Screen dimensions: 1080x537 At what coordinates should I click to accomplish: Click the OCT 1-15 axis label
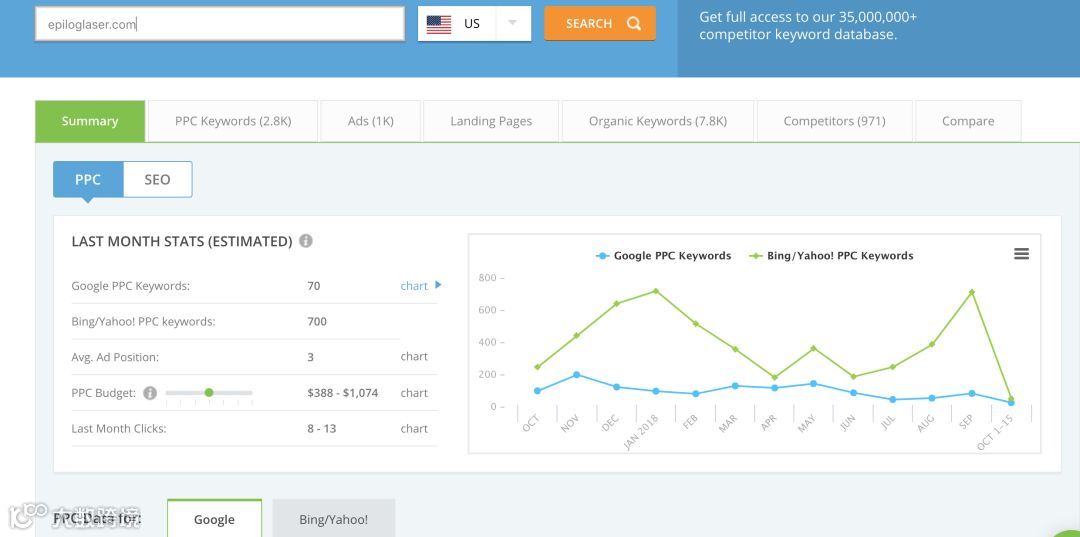point(995,433)
